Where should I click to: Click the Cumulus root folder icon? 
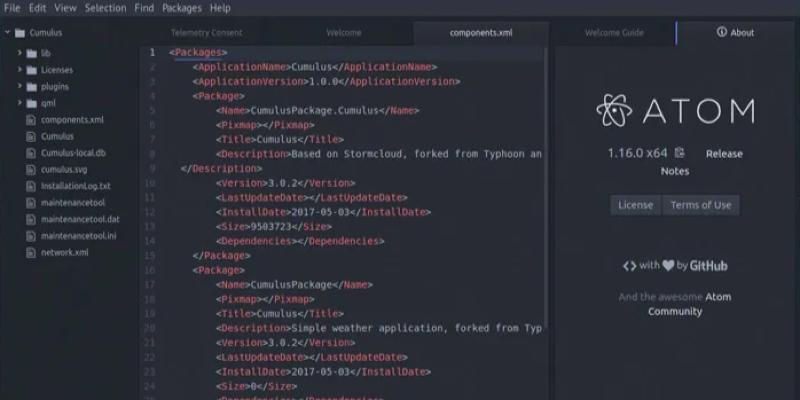coord(22,32)
